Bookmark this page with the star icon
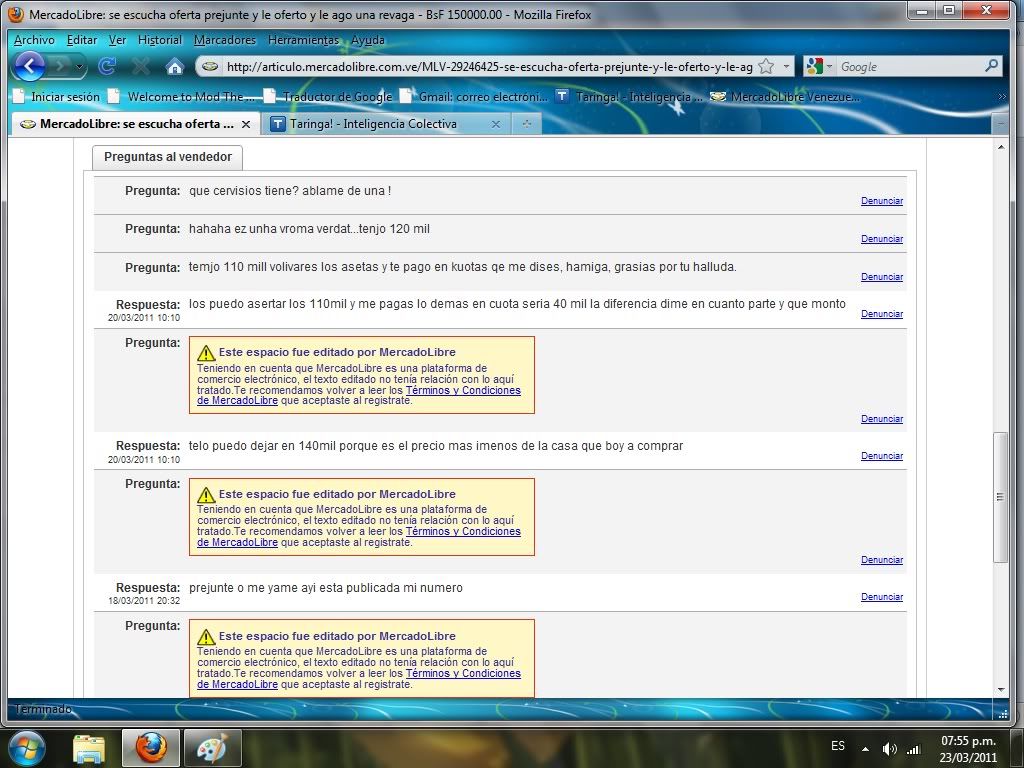 click(x=767, y=66)
